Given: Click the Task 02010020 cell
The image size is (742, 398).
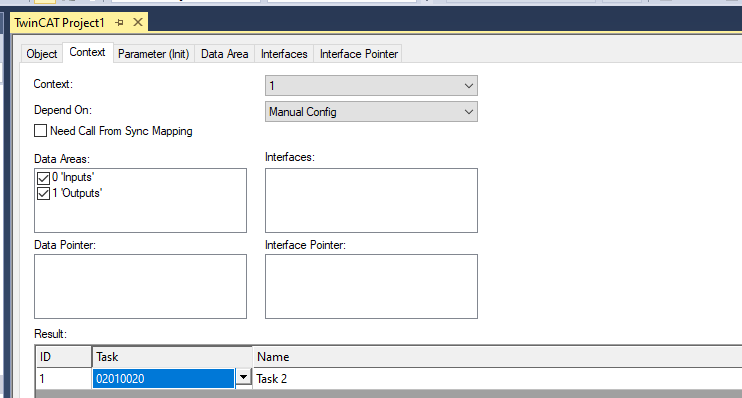Looking at the screenshot, I should click(x=163, y=379).
